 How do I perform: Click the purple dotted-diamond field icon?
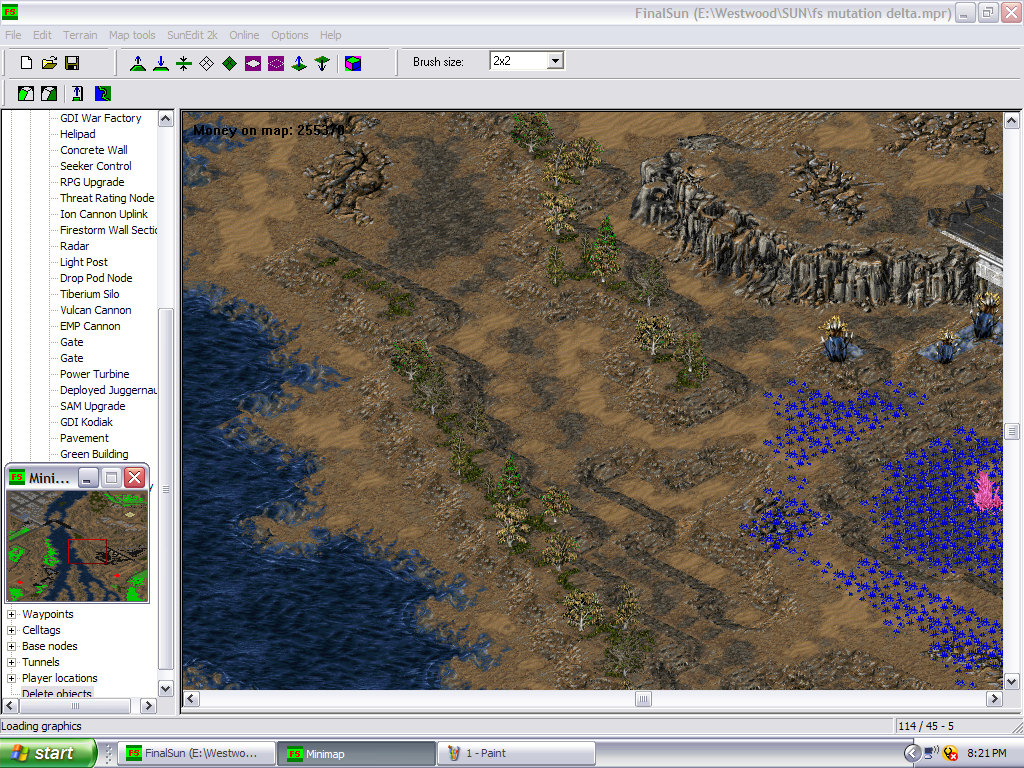point(276,63)
